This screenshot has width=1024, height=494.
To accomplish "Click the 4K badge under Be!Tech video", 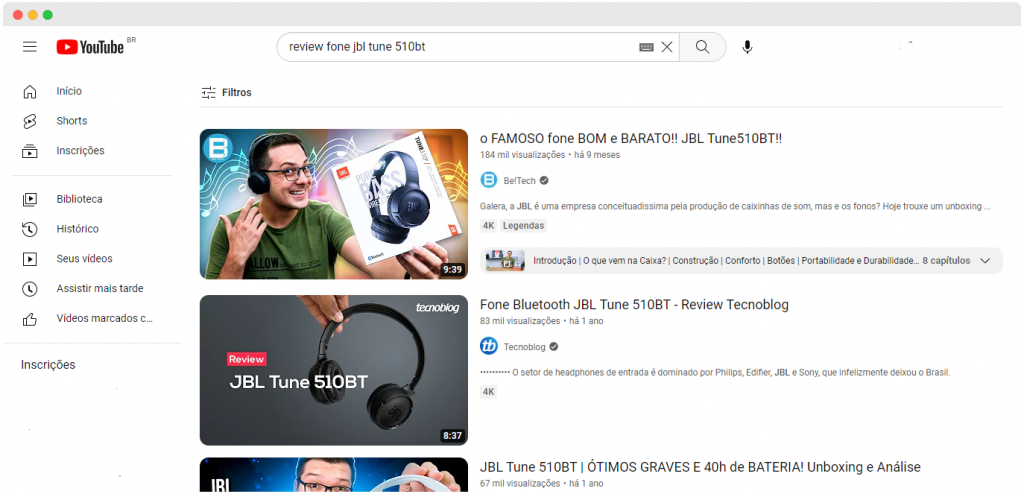I will [488, 226].
